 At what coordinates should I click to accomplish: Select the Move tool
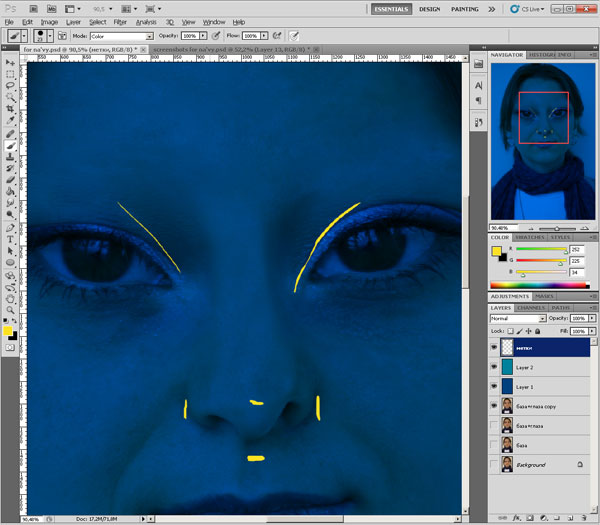pos(10,61)
